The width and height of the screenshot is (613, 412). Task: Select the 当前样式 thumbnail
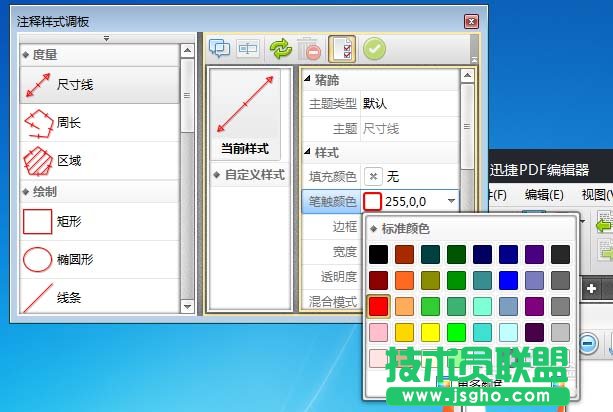click(245, 114)
